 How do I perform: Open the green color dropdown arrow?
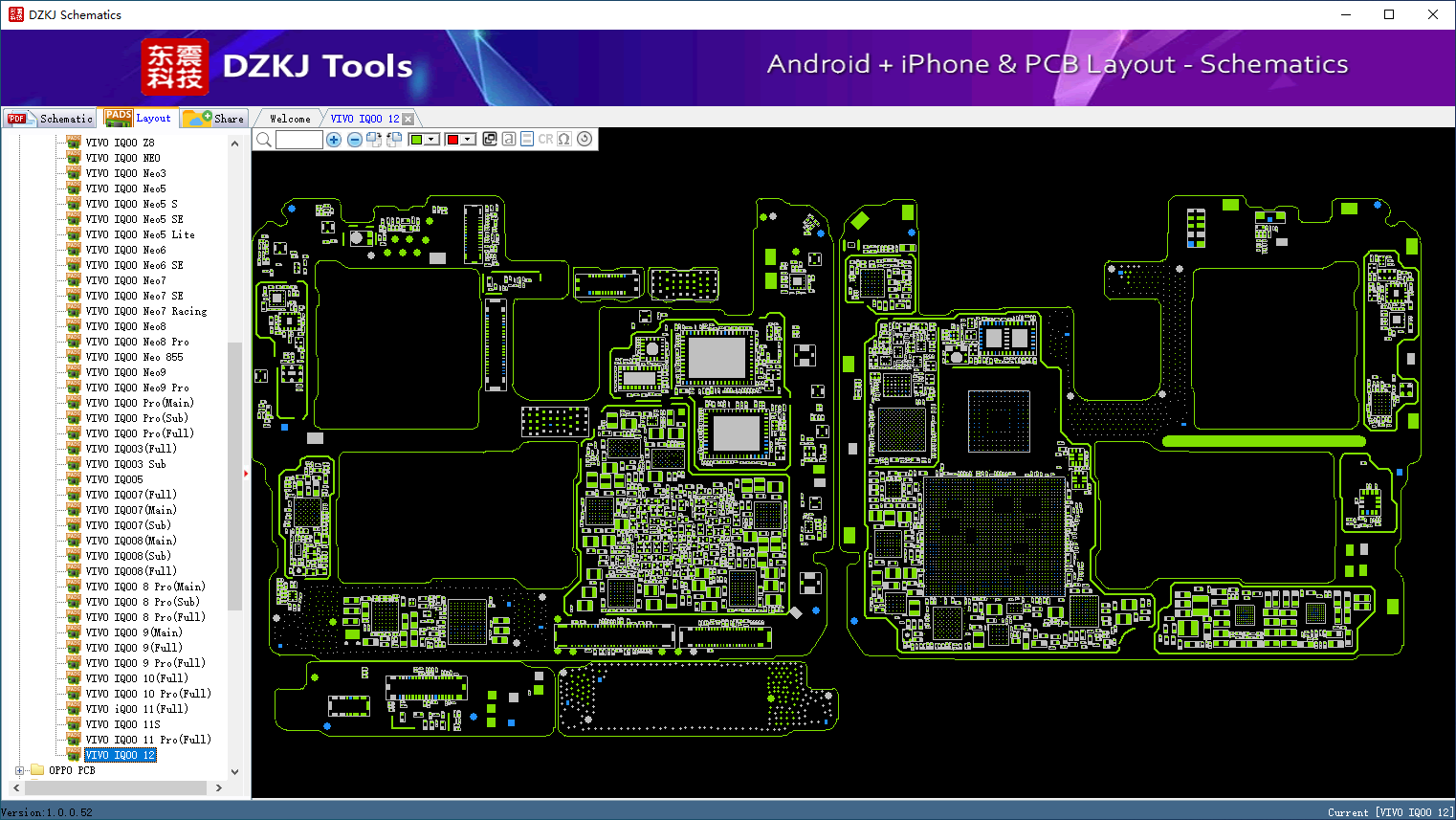click(432, 140)
